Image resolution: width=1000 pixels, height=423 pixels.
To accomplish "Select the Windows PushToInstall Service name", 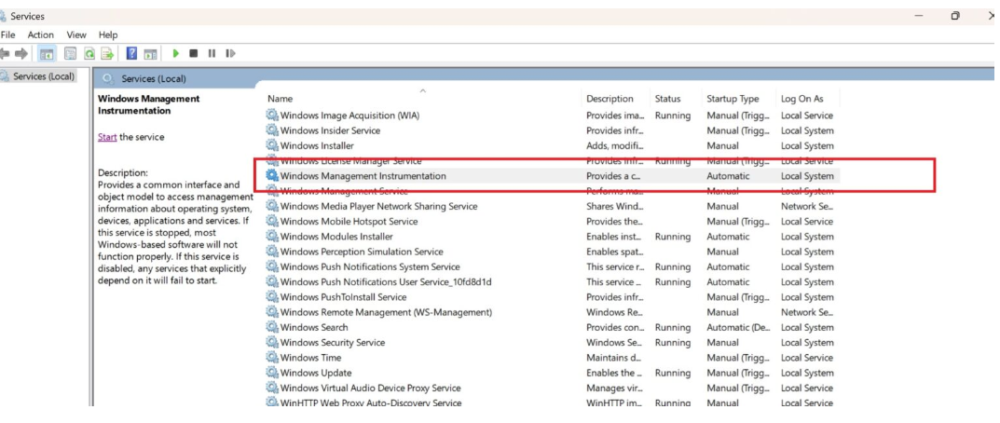I will [x=343, y=297].
